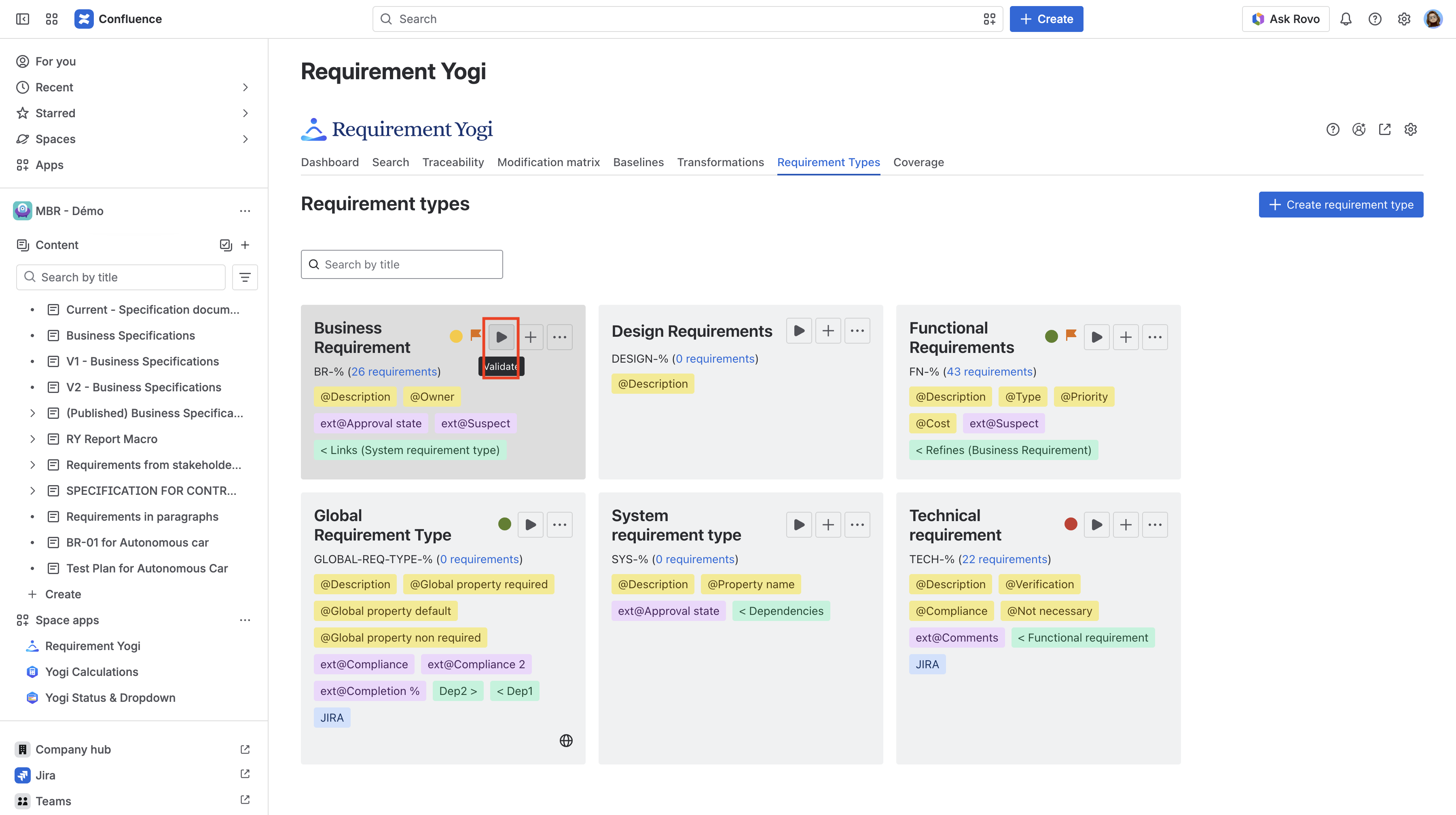Open the user profile avatar
The image size is (1456, 815).
point(1433,19)
